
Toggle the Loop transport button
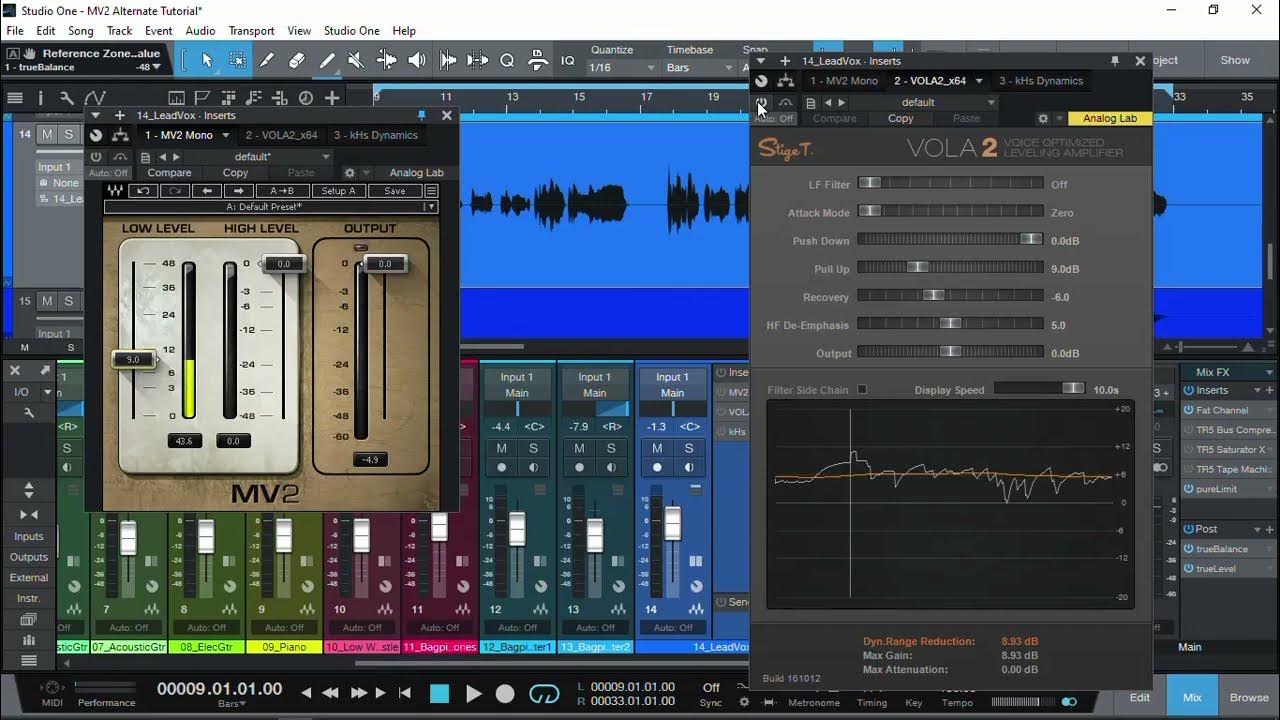(544, 694)
